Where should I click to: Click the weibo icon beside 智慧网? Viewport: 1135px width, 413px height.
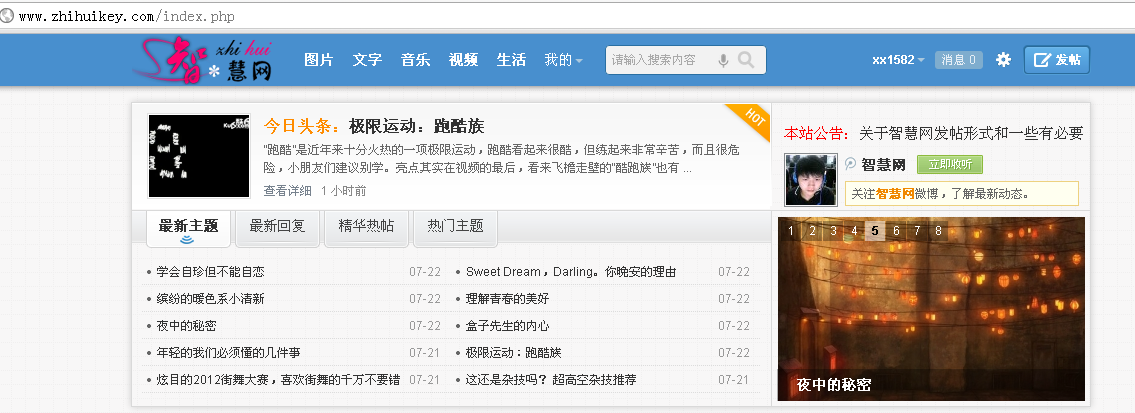click(x=851, y=164)
